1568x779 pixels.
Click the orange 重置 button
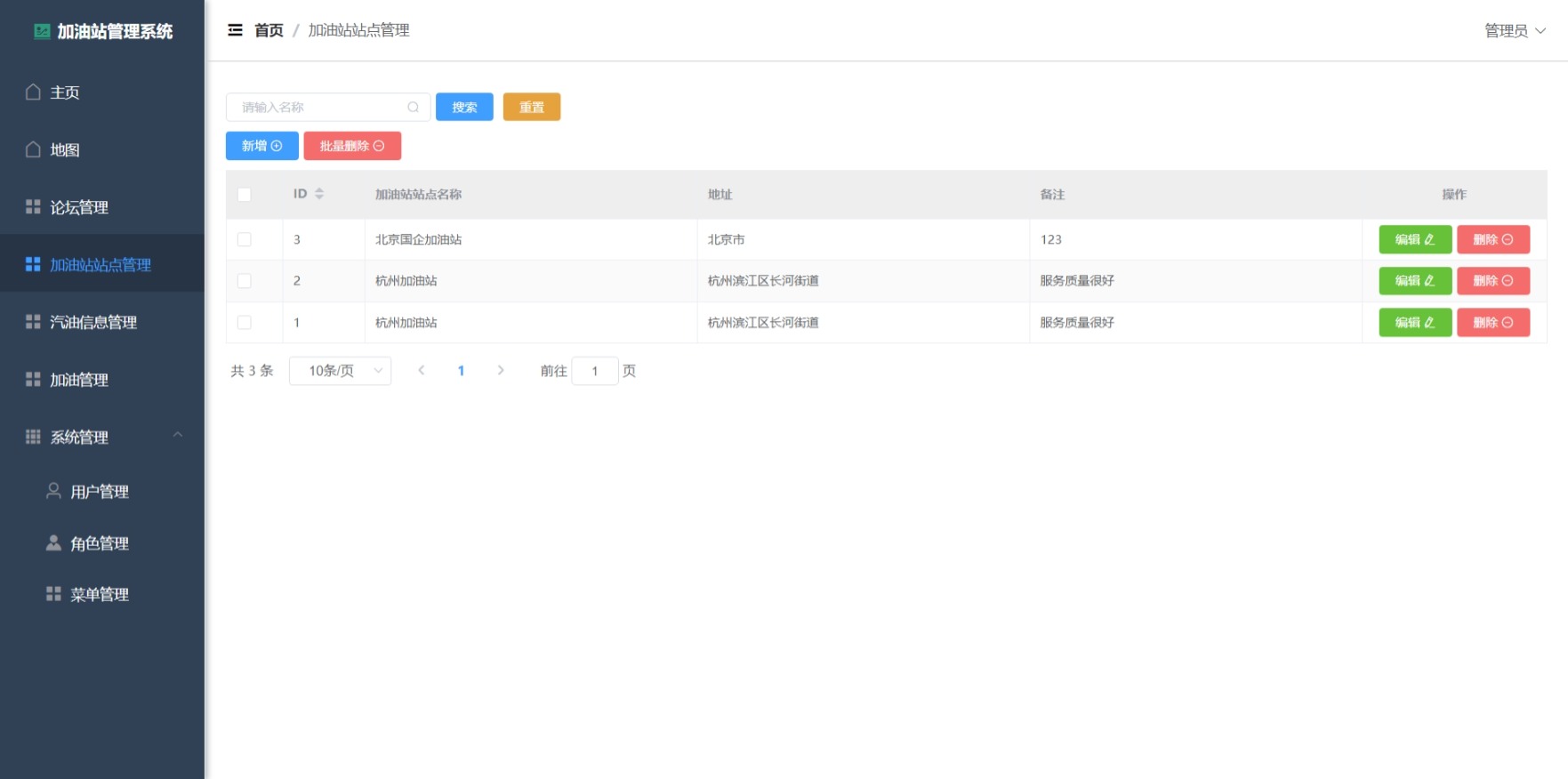click(532, 108)
